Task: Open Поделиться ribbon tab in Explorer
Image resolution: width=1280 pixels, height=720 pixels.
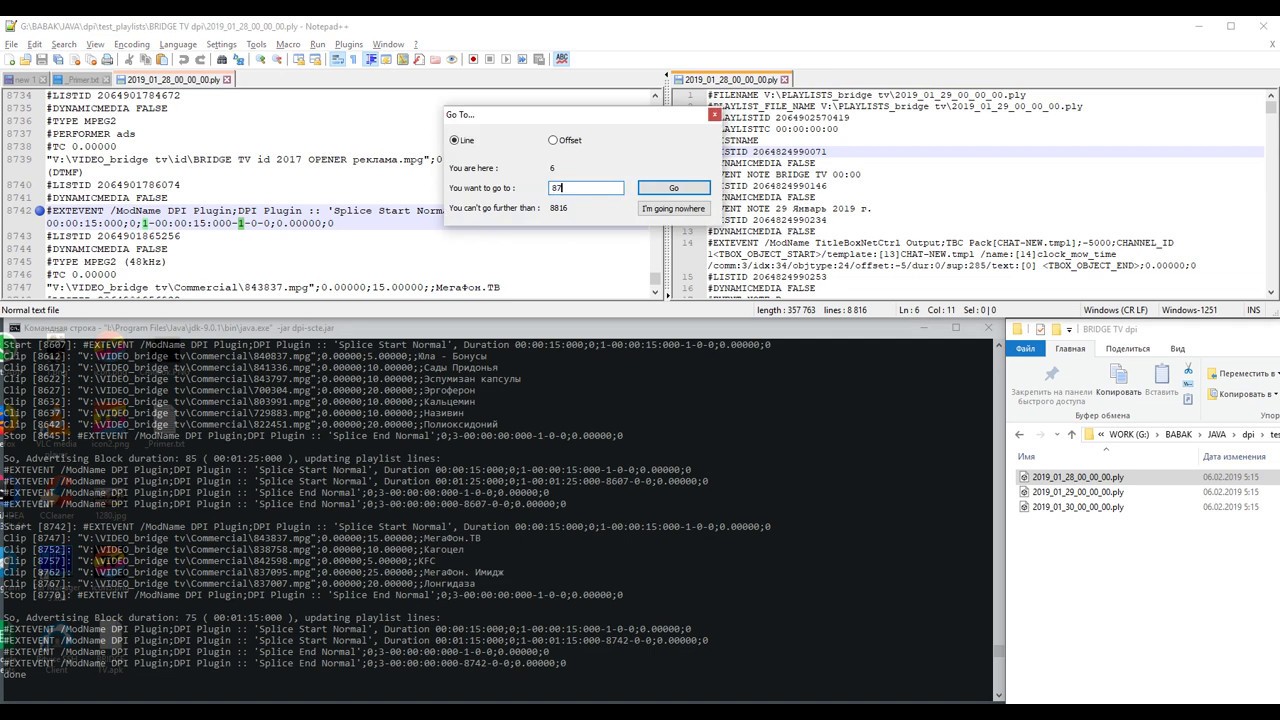Action: [x=1128, y=349]
